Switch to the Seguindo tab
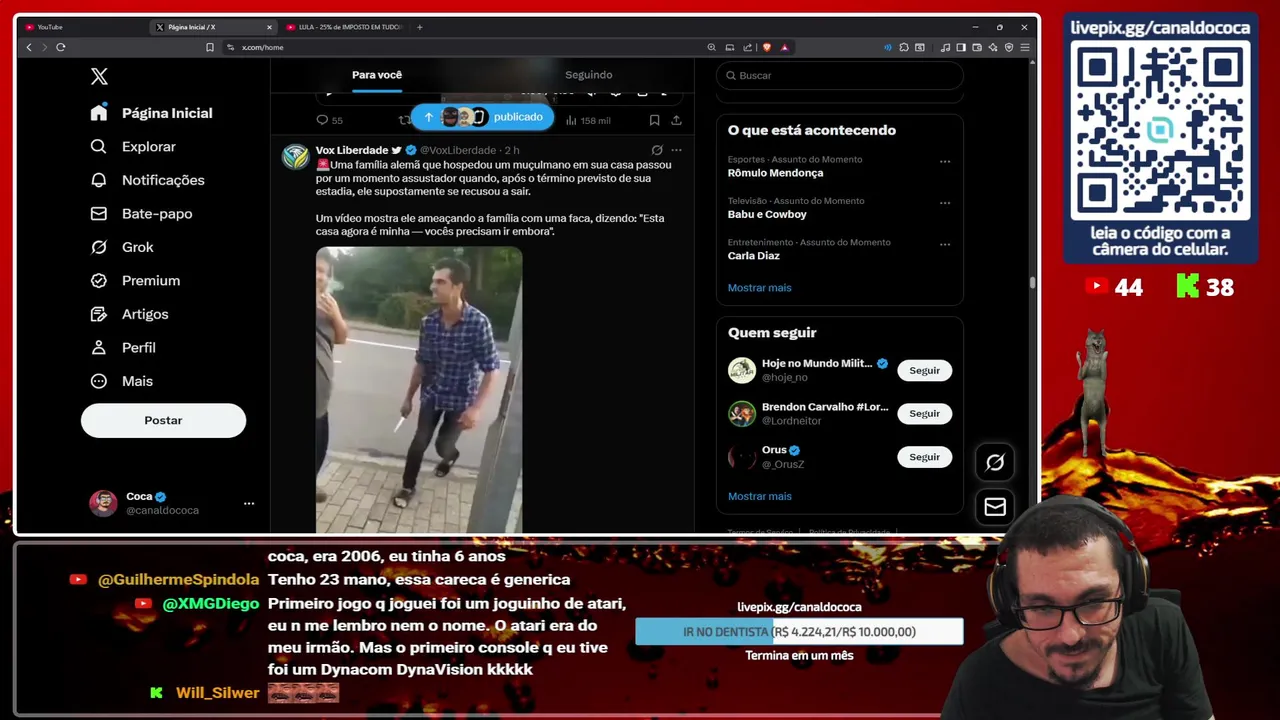Screen dimensions: 1280x720 (x=588, y=75)
